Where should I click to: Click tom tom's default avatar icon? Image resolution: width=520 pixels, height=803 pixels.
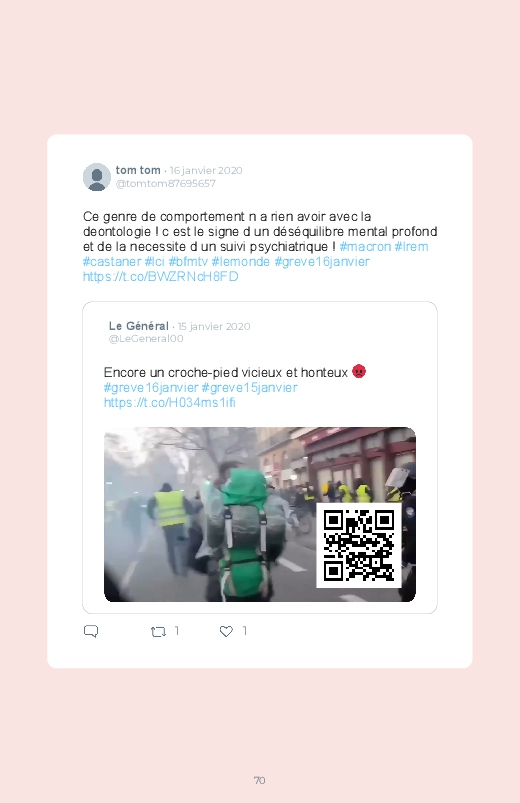(97, 177)
